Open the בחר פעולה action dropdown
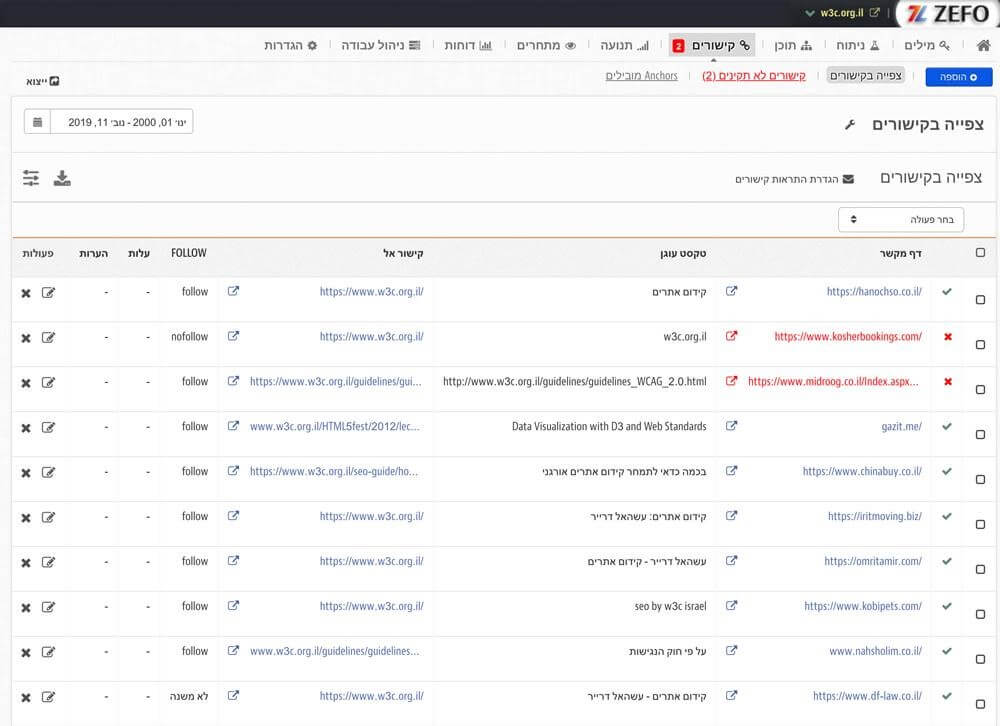Viewport: 1000px width, 726px height. click(x=901, y=219)
